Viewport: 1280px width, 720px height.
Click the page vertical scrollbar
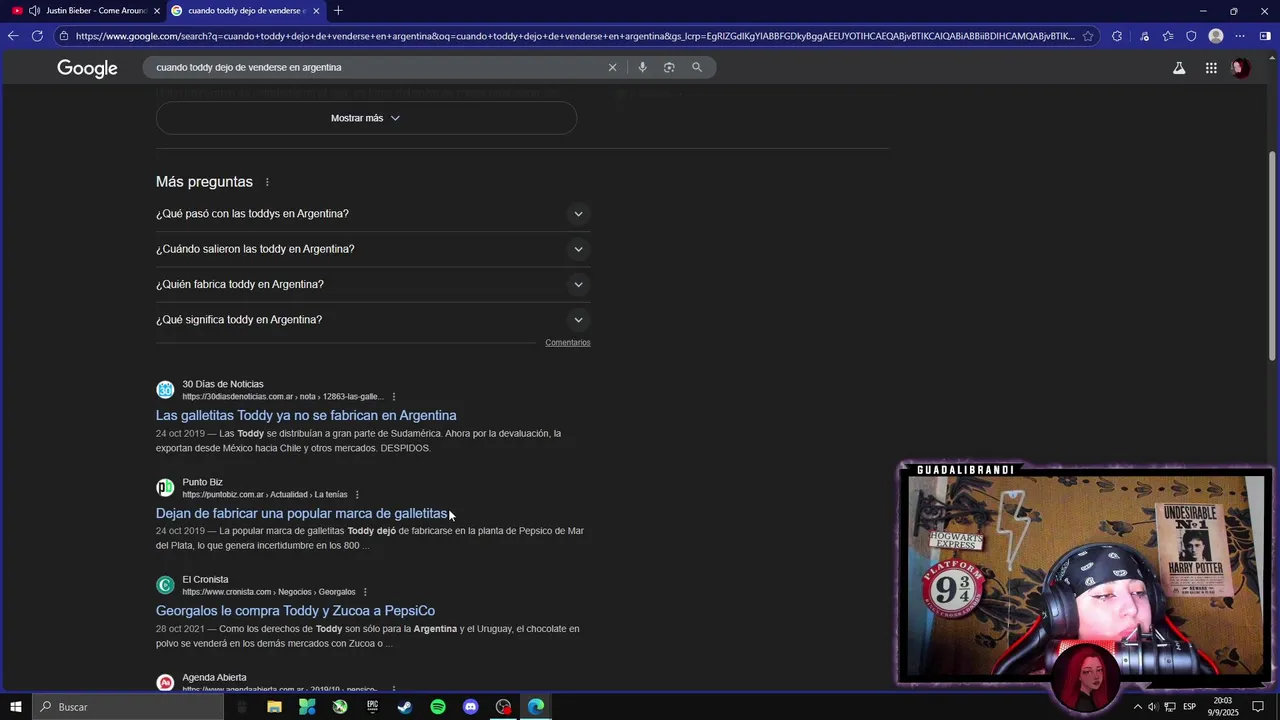click(1272, 256)
